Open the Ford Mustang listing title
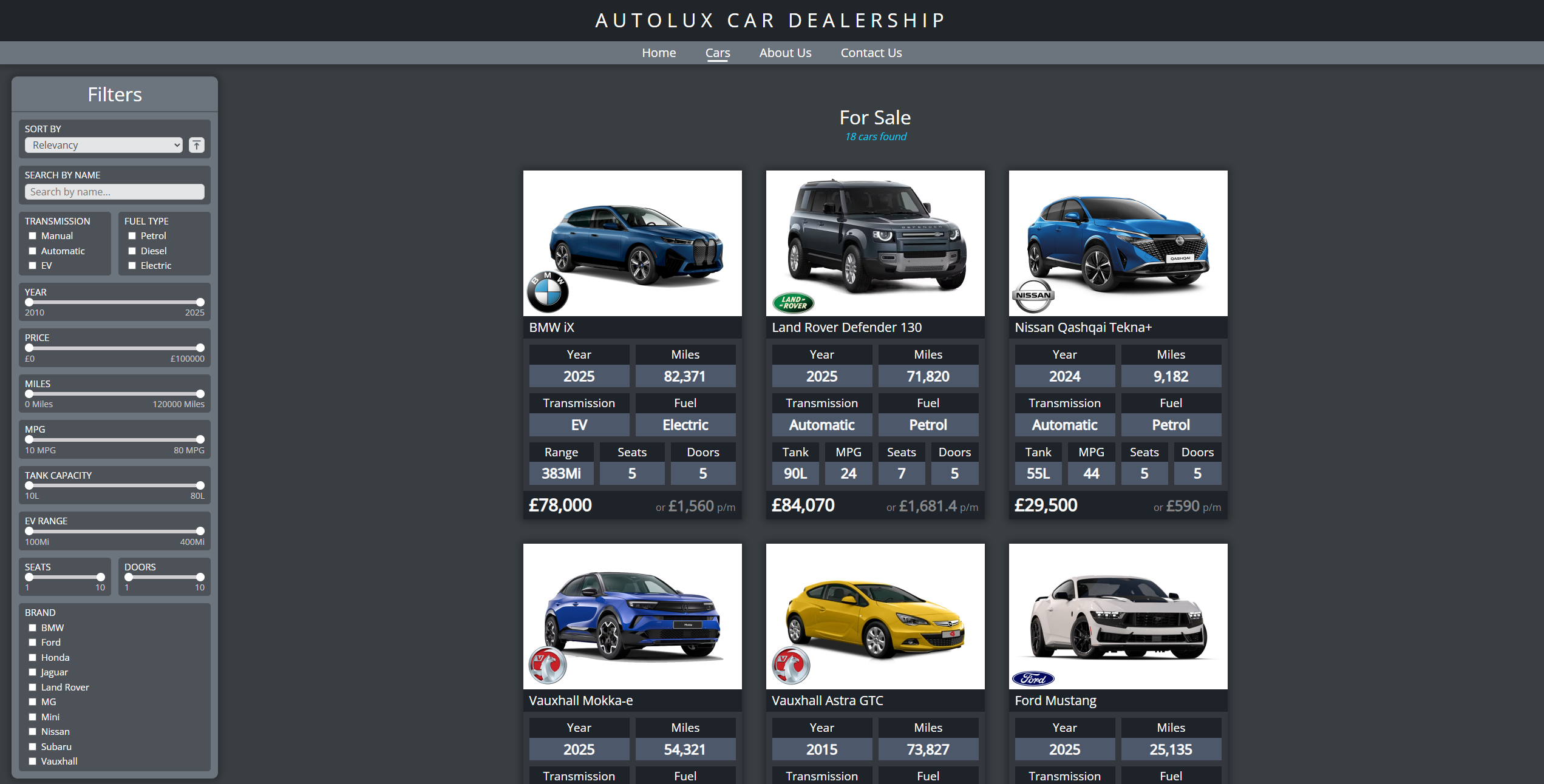 tap(1055, 700)
